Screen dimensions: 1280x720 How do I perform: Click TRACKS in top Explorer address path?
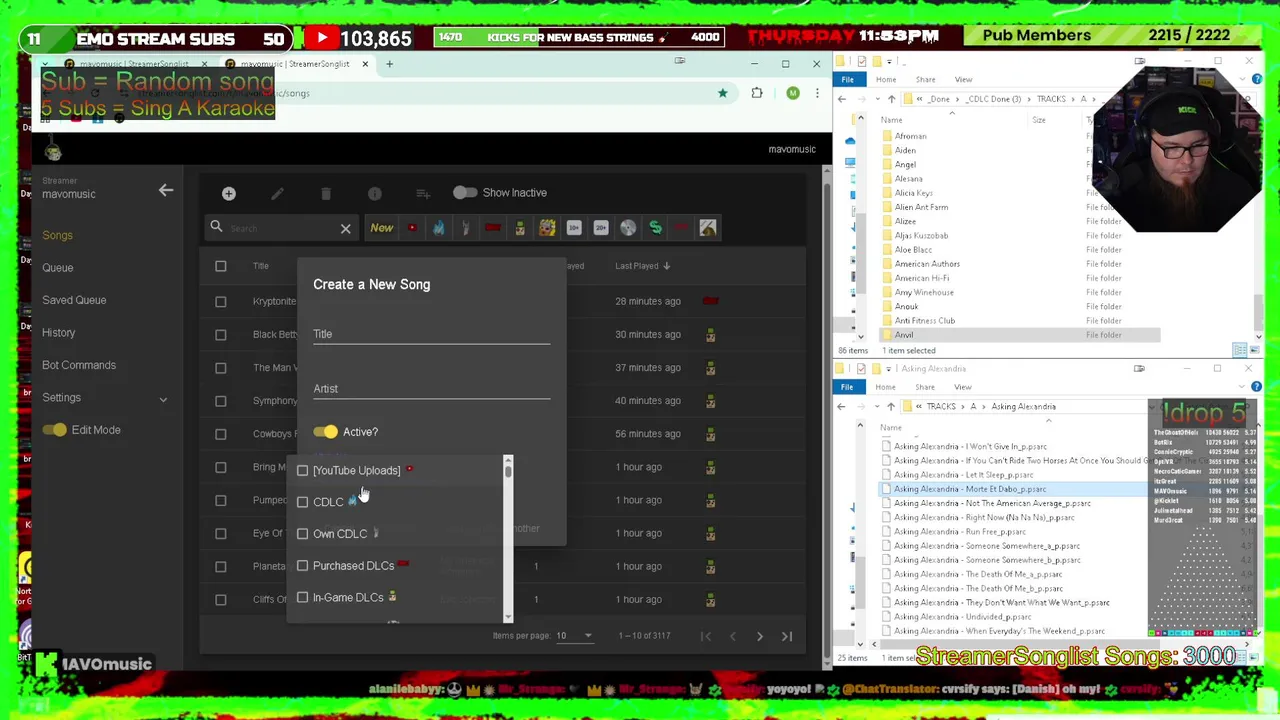point(1050,99)
